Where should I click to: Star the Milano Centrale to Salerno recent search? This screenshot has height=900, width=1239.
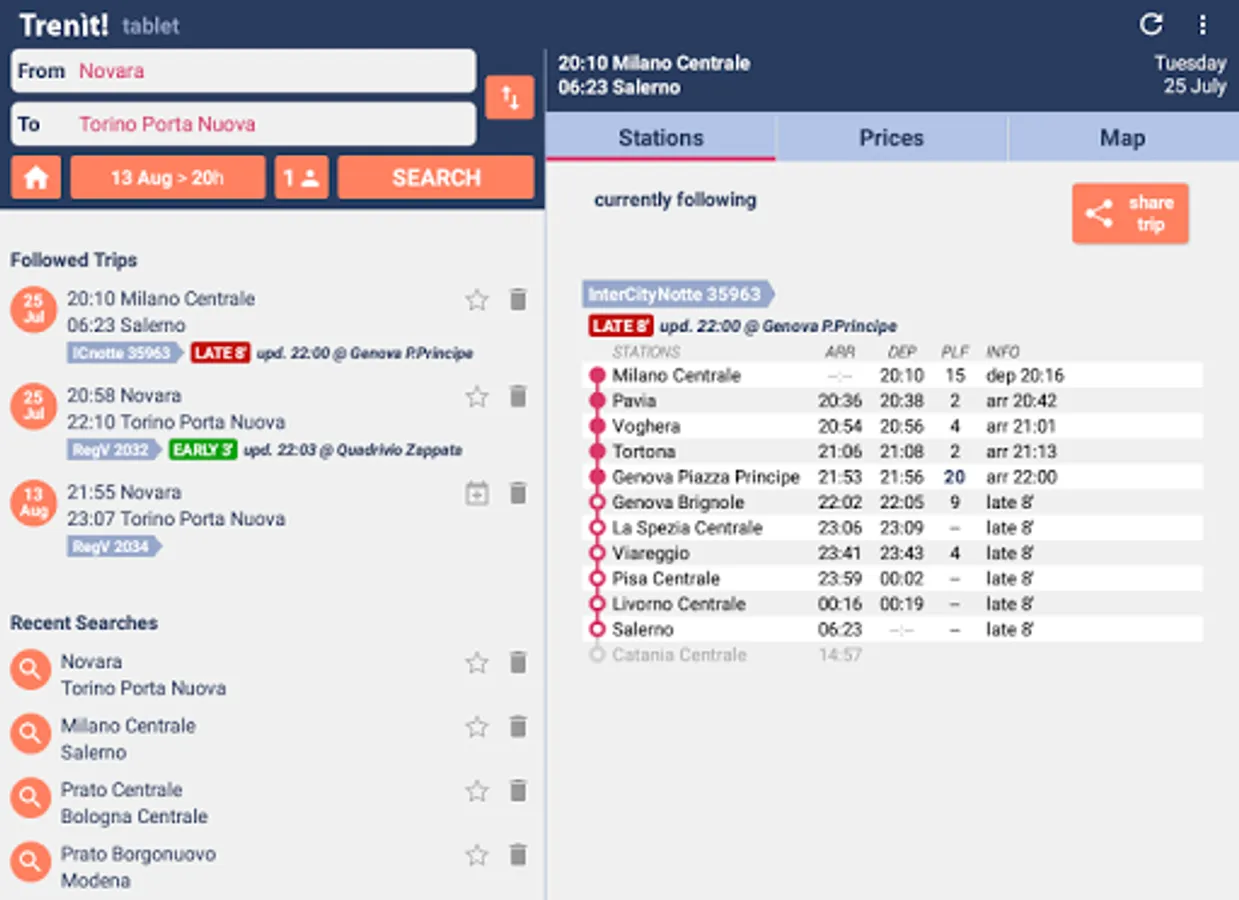477,726
